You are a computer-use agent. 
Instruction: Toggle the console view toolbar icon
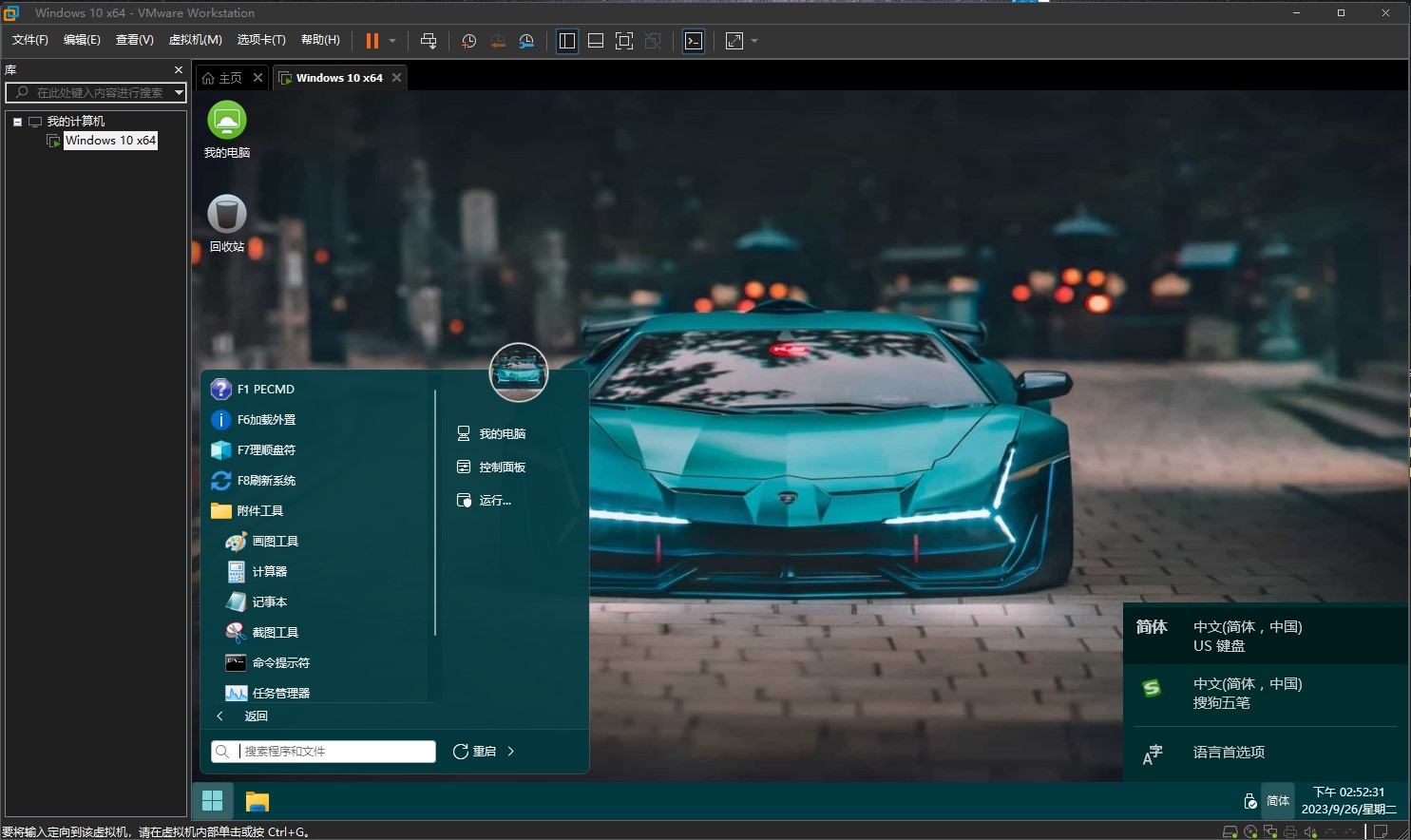tap(694, 41)
